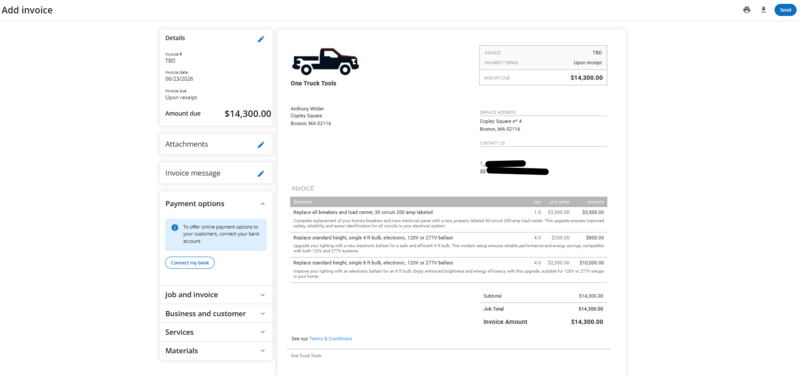Collapse the Payment options section

(262, 204)
